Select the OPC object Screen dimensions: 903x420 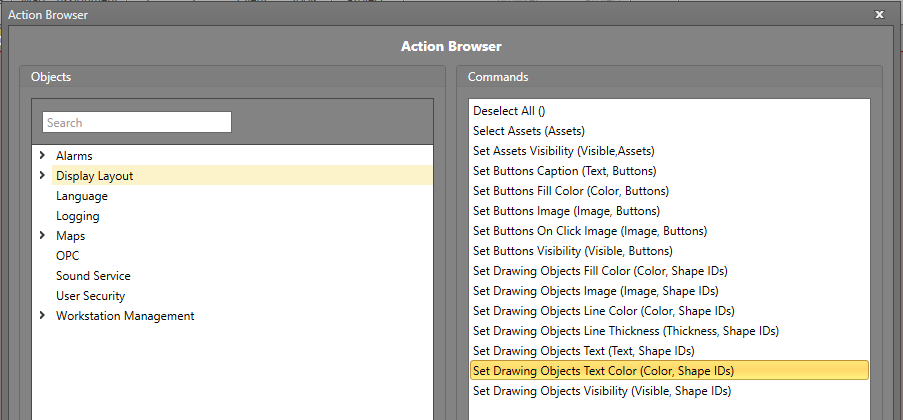point(68,256)
